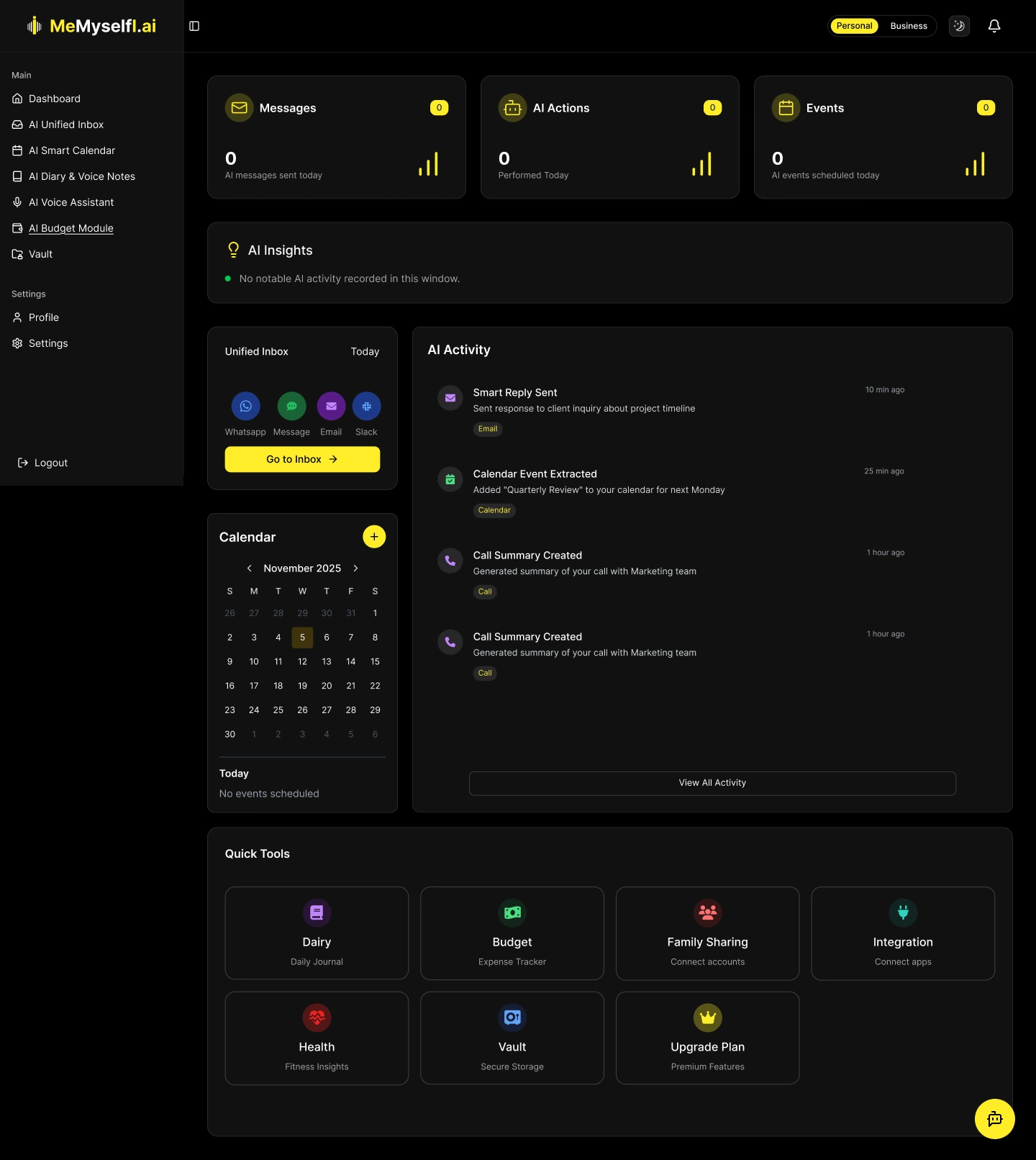This screenshot has height=1160, width=1036.
Task: Add a calendar event with plus button
Action: (x=374, y=537)
